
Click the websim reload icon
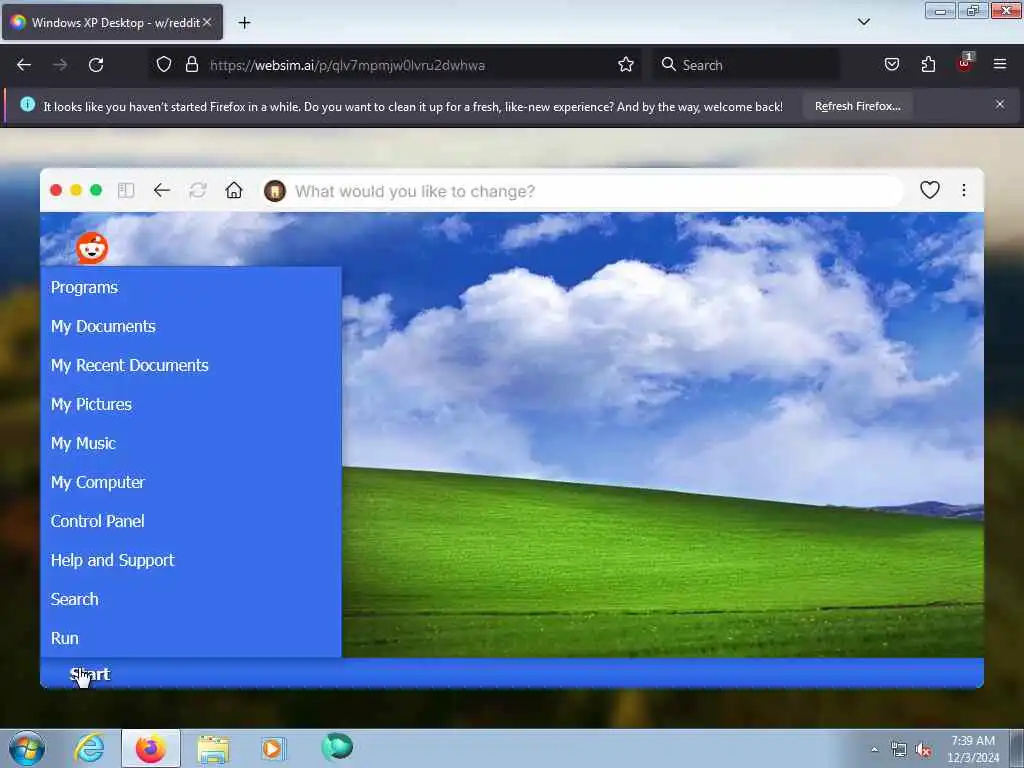pyautogui.click(x=198, y=191)
